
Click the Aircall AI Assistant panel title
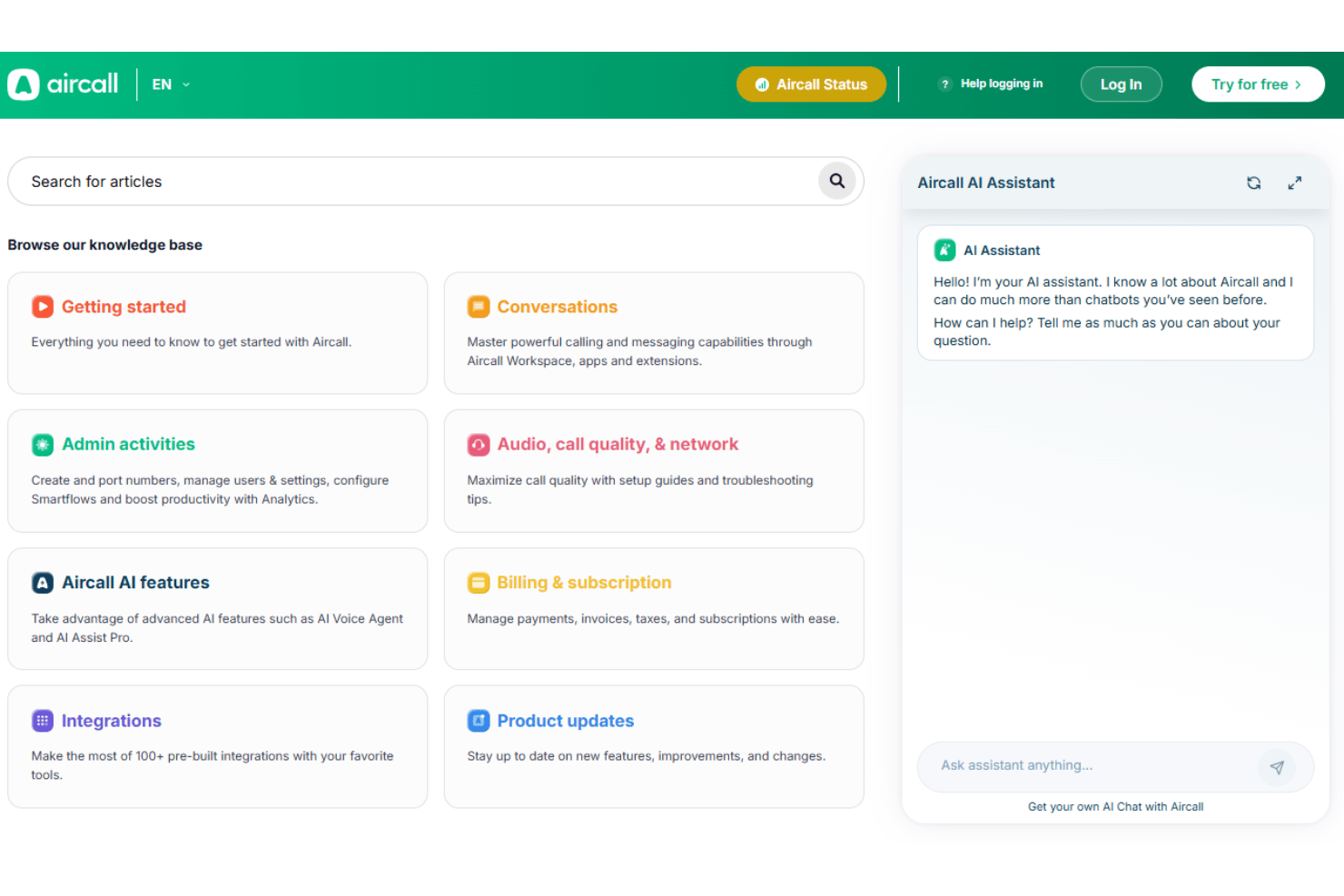click(x=986, y=182)
